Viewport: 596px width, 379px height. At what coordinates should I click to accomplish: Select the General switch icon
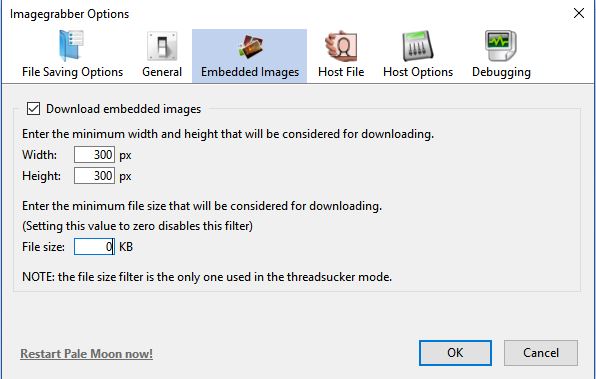[162, 46]
